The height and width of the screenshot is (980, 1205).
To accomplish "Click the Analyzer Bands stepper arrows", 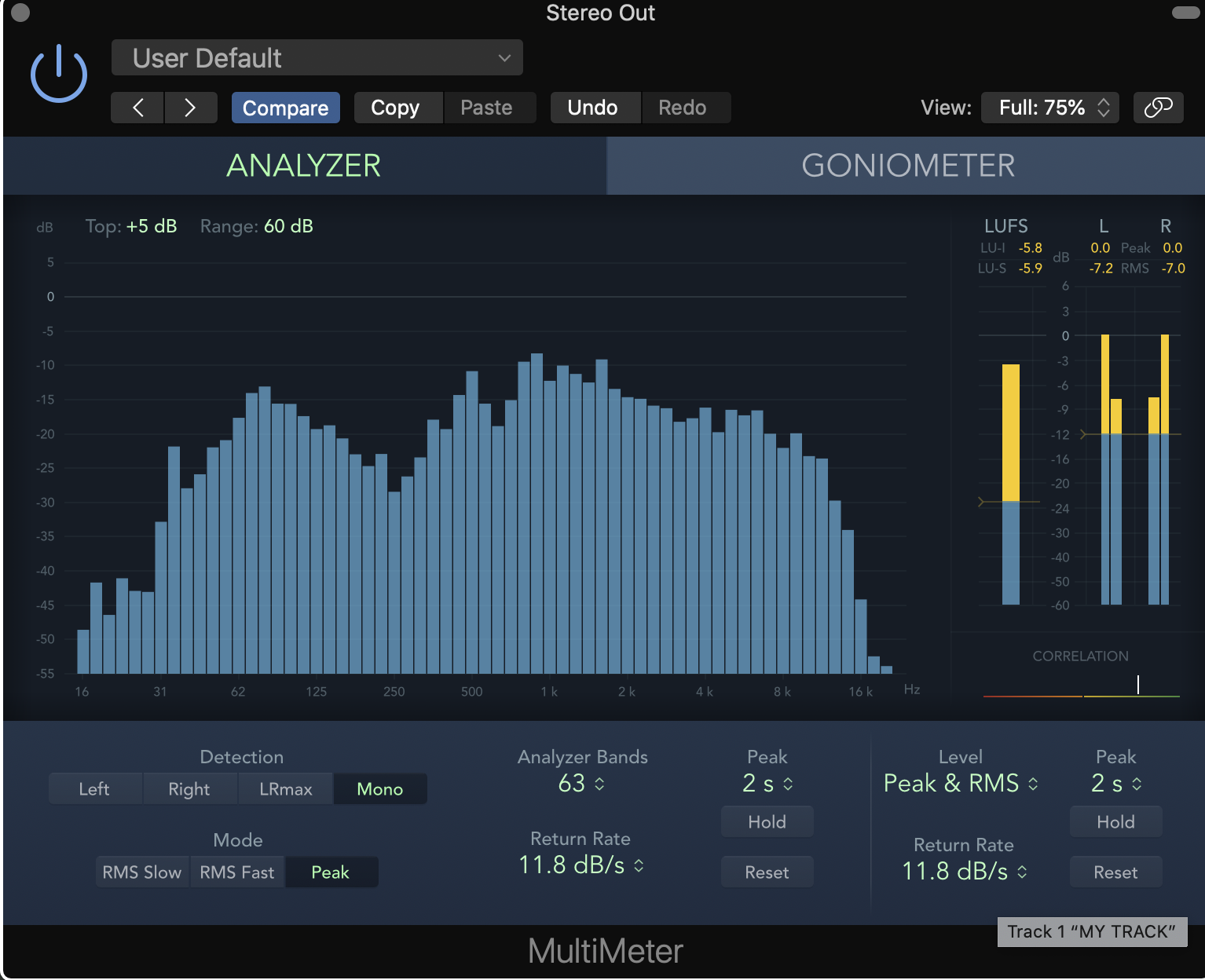I will [x=600, y=783].
